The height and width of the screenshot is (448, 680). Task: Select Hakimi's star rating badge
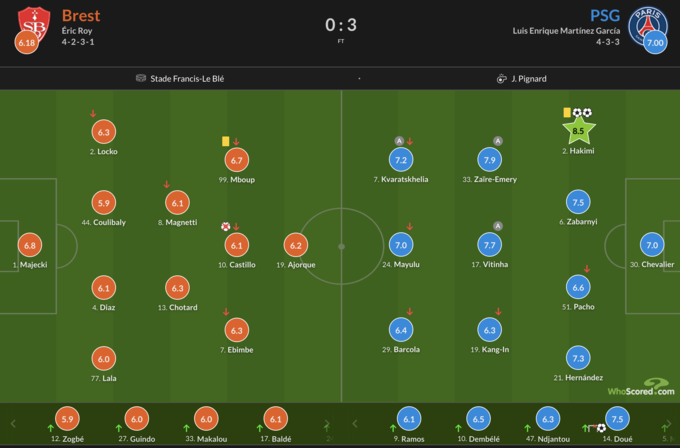click(x=578, y=130)
